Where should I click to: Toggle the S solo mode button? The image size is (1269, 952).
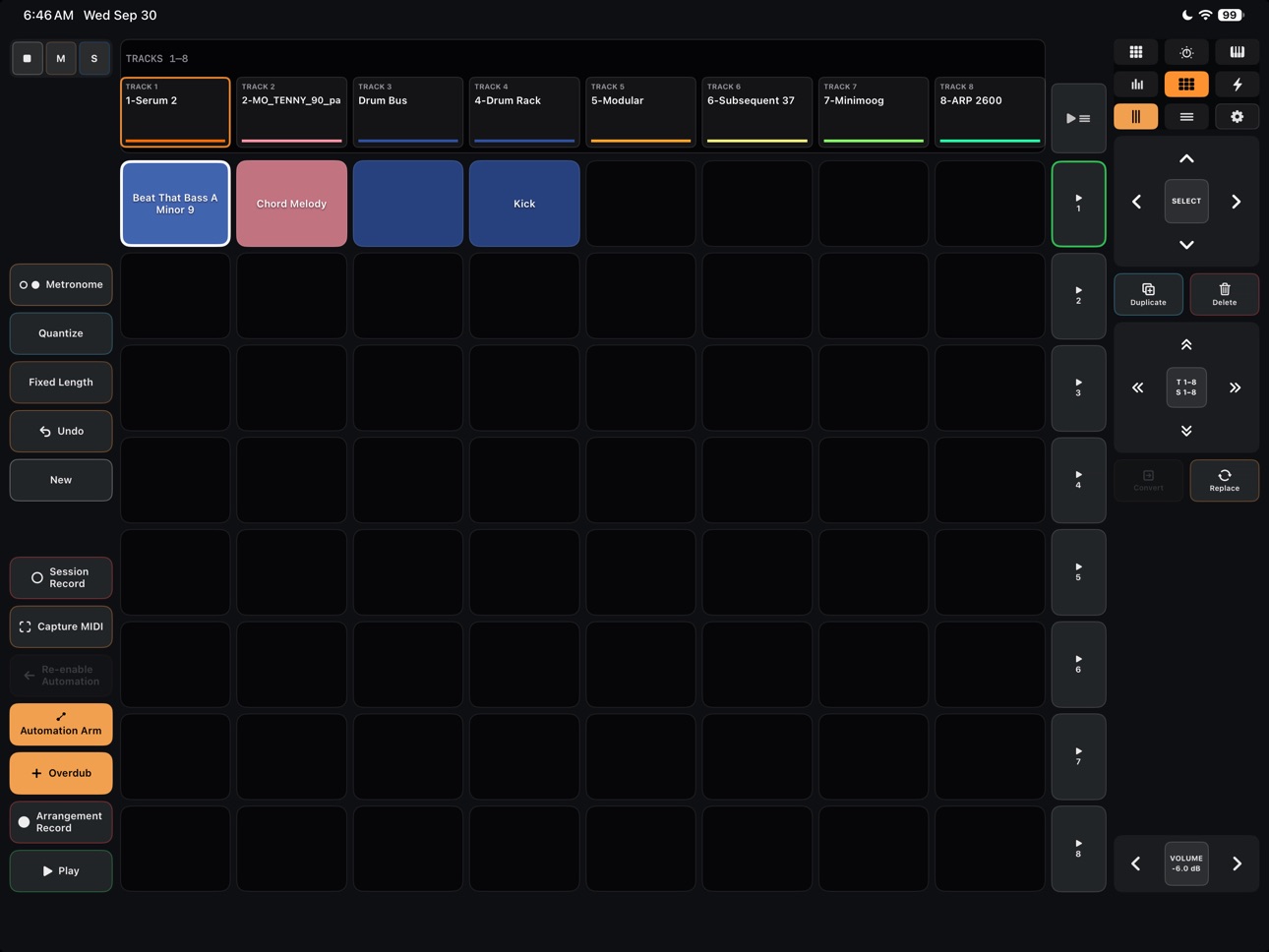pos(94,58)
